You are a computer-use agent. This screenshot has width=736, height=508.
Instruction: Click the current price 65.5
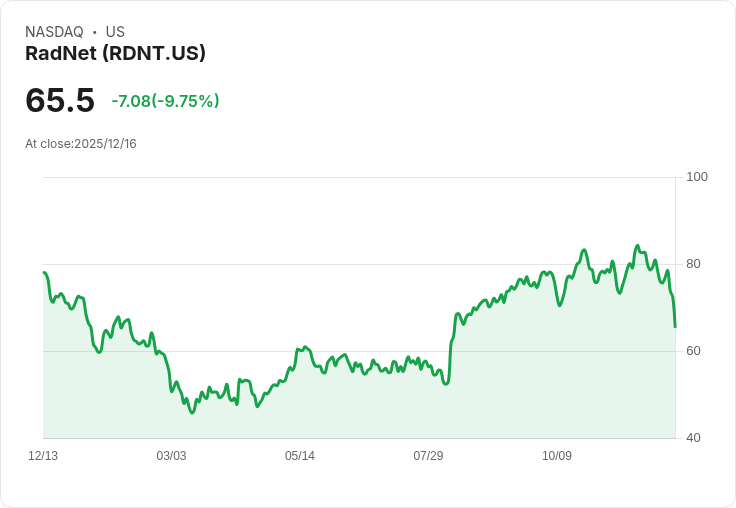(60, 100)
